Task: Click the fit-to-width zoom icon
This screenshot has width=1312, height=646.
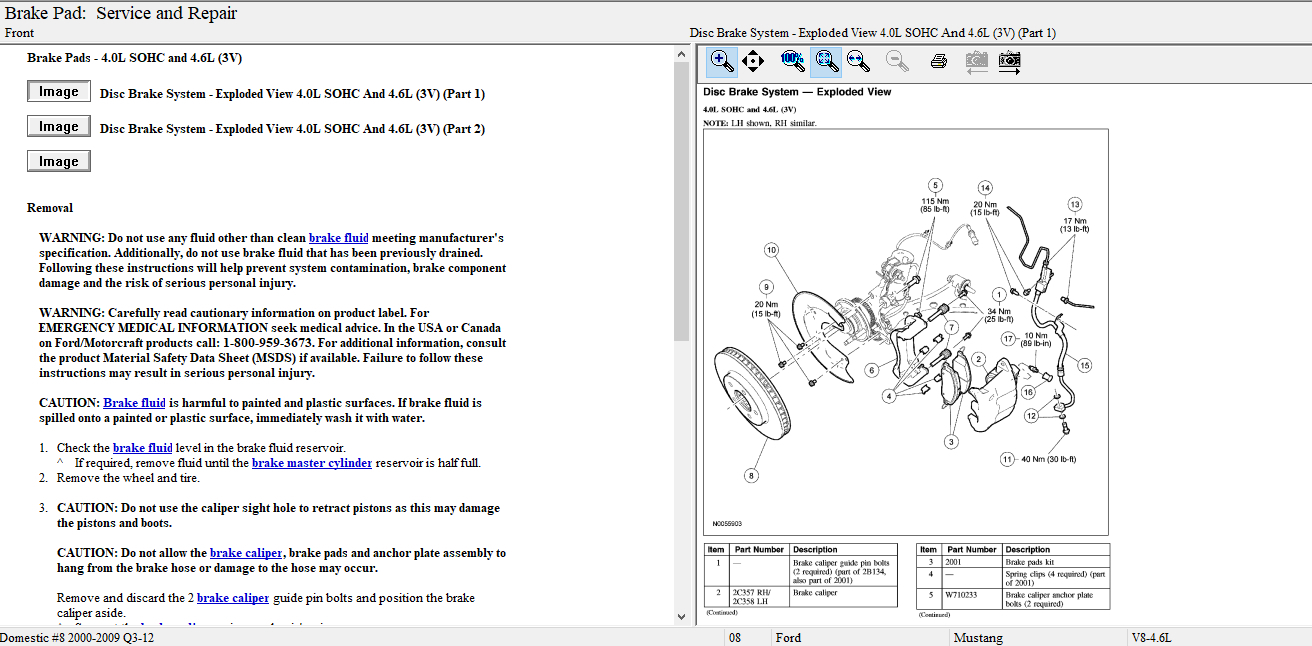Action: (x=857, y=61)
